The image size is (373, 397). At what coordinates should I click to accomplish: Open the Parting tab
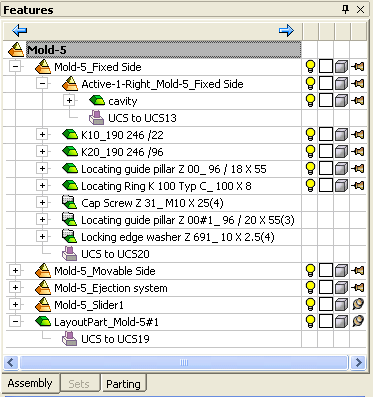[x=123, y=384]
